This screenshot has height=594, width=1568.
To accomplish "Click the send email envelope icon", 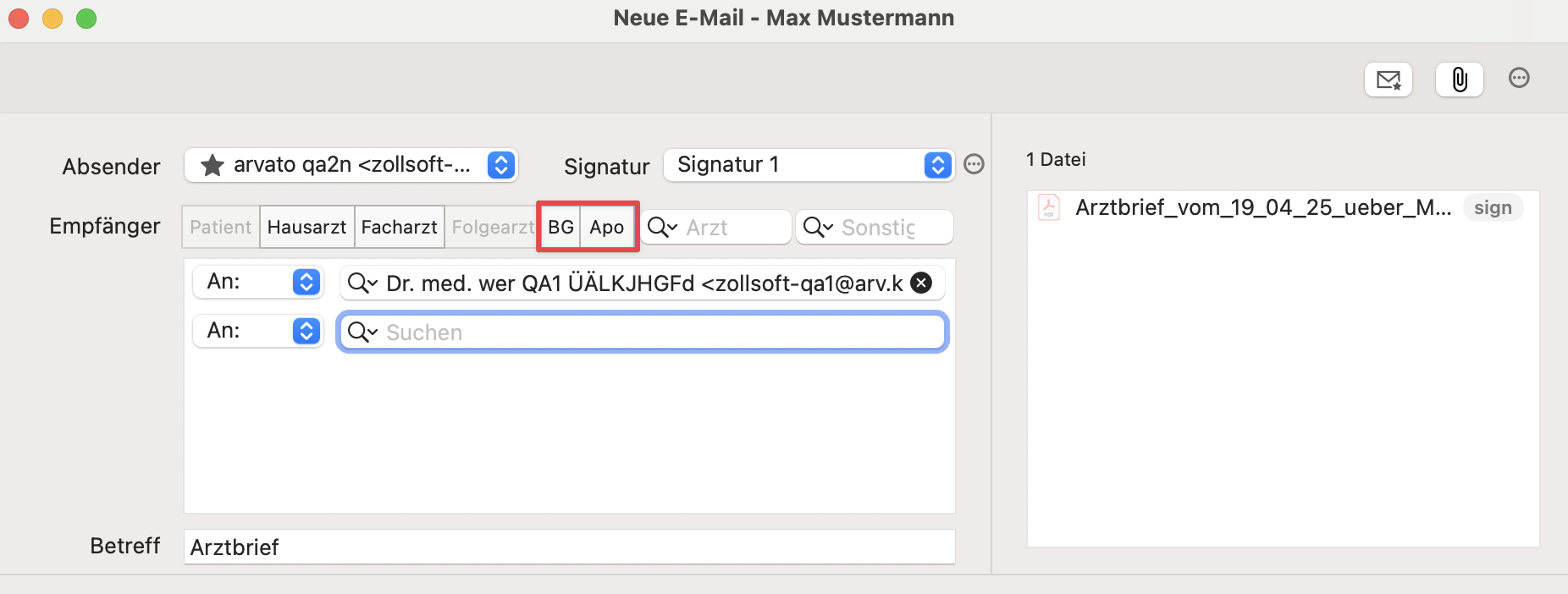I will [x=1388, y=80].
